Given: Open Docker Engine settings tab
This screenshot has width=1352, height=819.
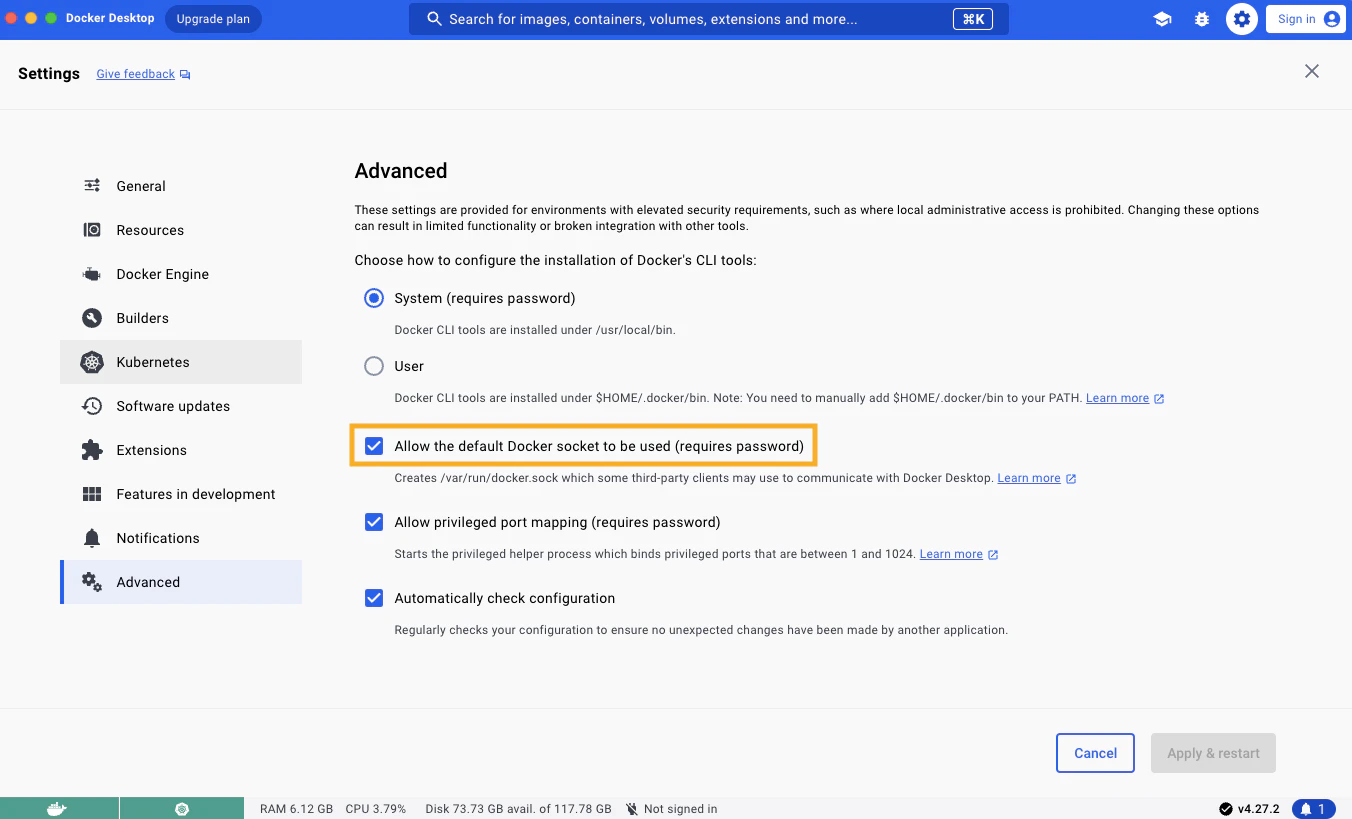Looking at the screenshot, I should pyautogui.click(x=181, y=274).
